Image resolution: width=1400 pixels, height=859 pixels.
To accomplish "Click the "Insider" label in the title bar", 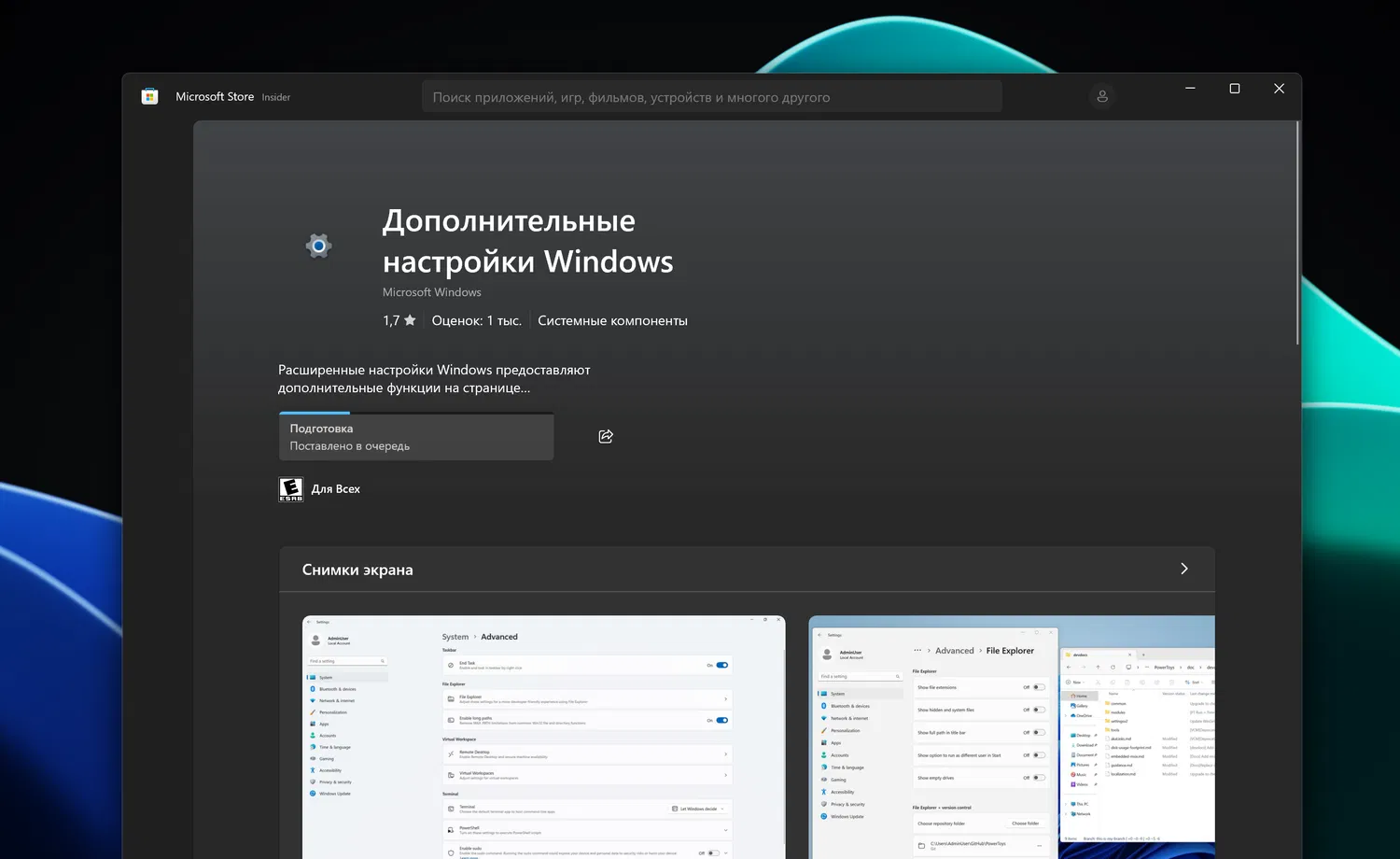I will coord(276,97).
